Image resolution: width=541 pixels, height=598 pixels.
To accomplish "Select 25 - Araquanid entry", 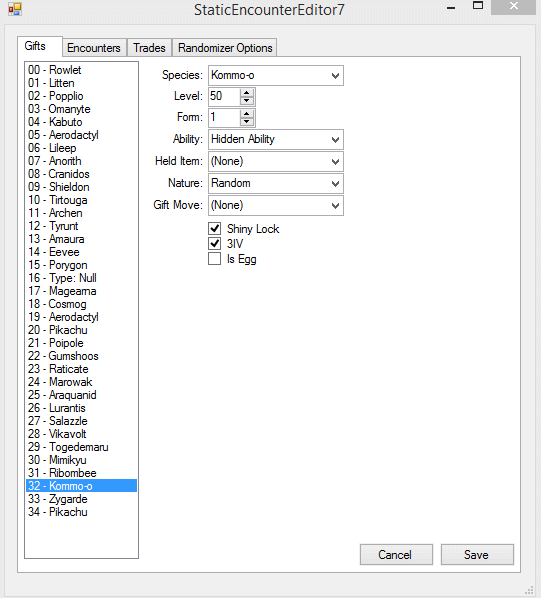I will pos(81,395).
